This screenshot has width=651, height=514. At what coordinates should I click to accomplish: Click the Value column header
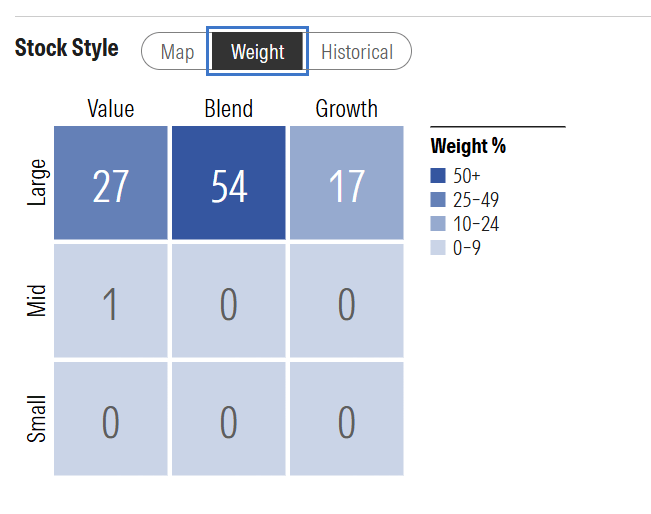click(110, 108)
